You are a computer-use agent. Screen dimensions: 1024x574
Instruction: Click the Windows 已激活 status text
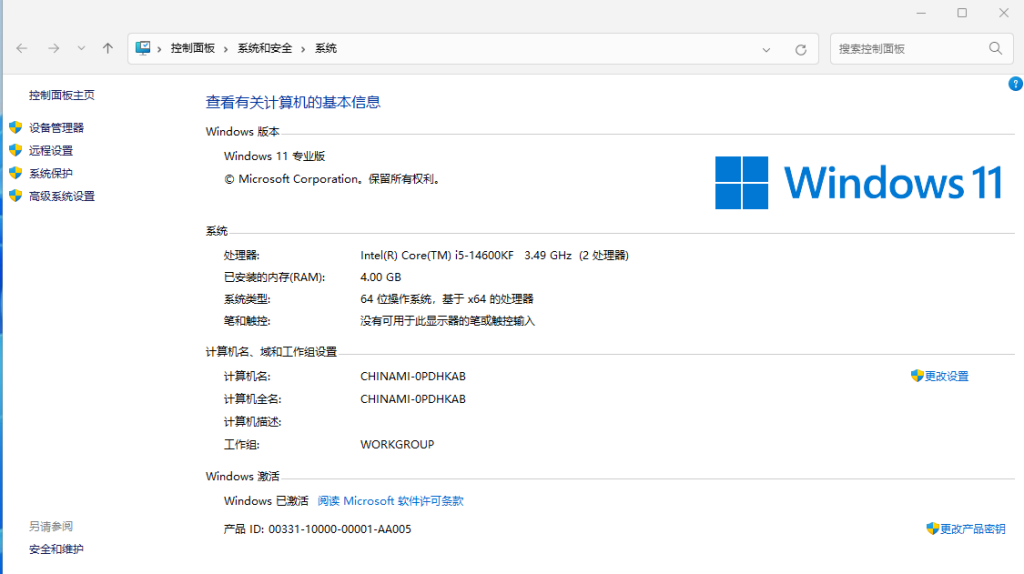(x=266, y=501)
